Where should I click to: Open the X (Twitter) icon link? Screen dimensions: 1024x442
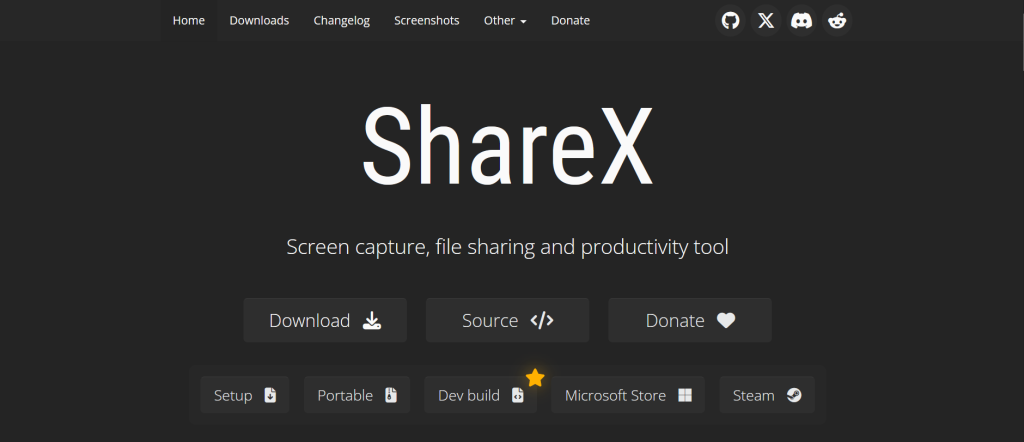(766, 20)
